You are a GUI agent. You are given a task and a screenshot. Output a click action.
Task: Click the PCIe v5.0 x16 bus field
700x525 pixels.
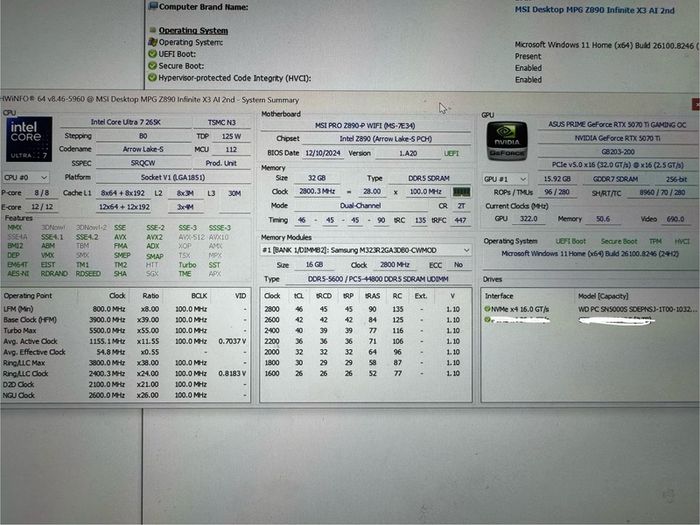coord(617,165)
